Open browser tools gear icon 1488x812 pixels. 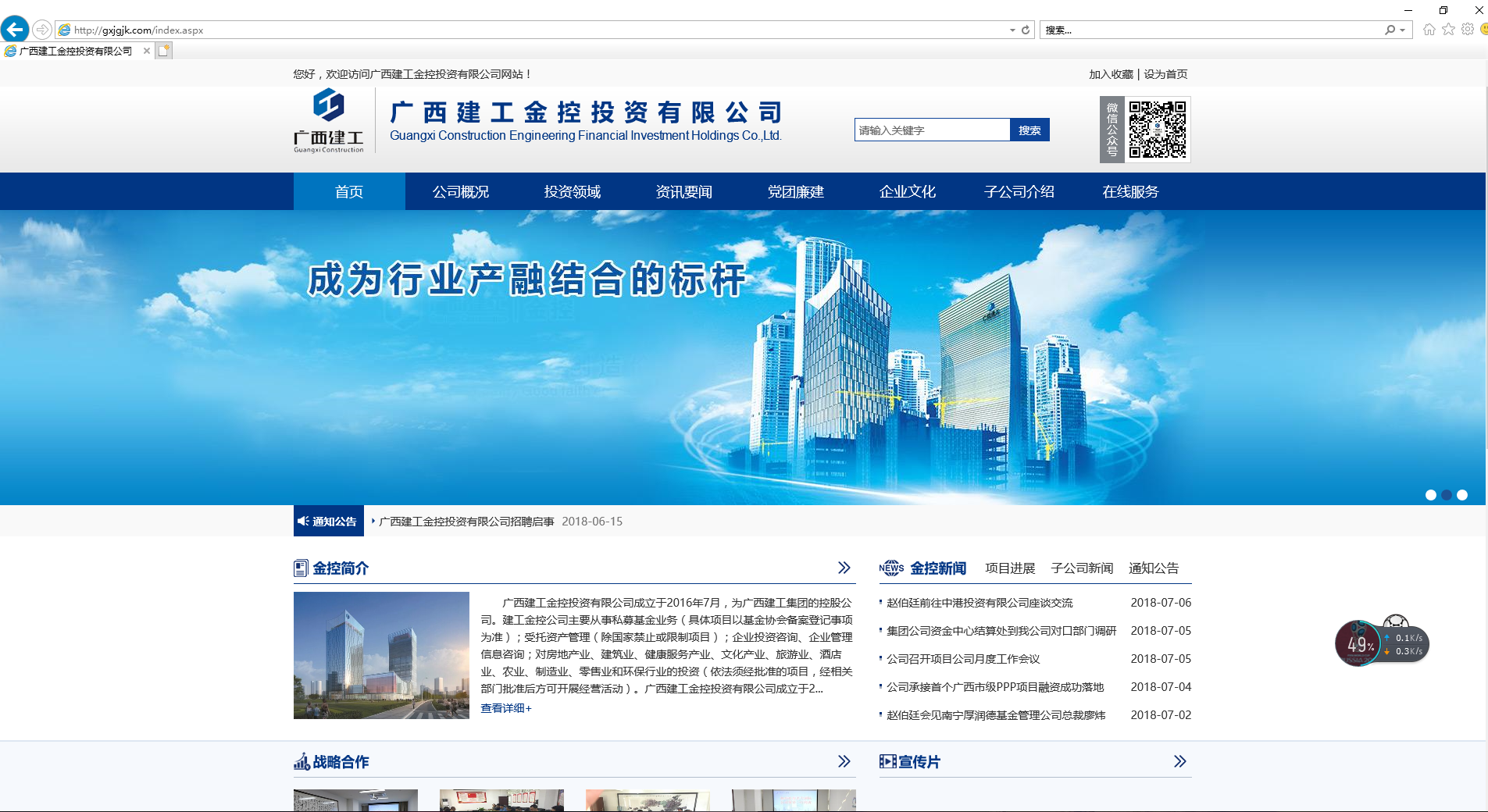[x=1468, y=30]
